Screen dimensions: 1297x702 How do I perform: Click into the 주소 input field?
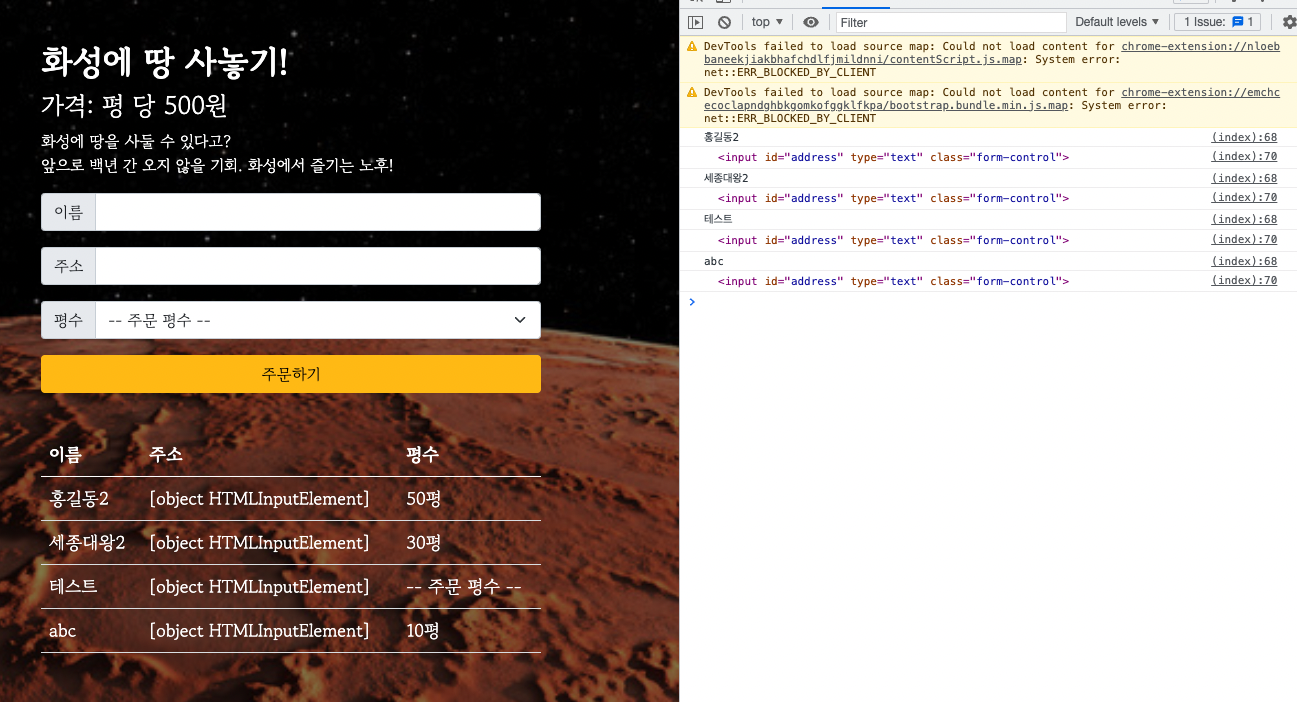tap(318, 266)
